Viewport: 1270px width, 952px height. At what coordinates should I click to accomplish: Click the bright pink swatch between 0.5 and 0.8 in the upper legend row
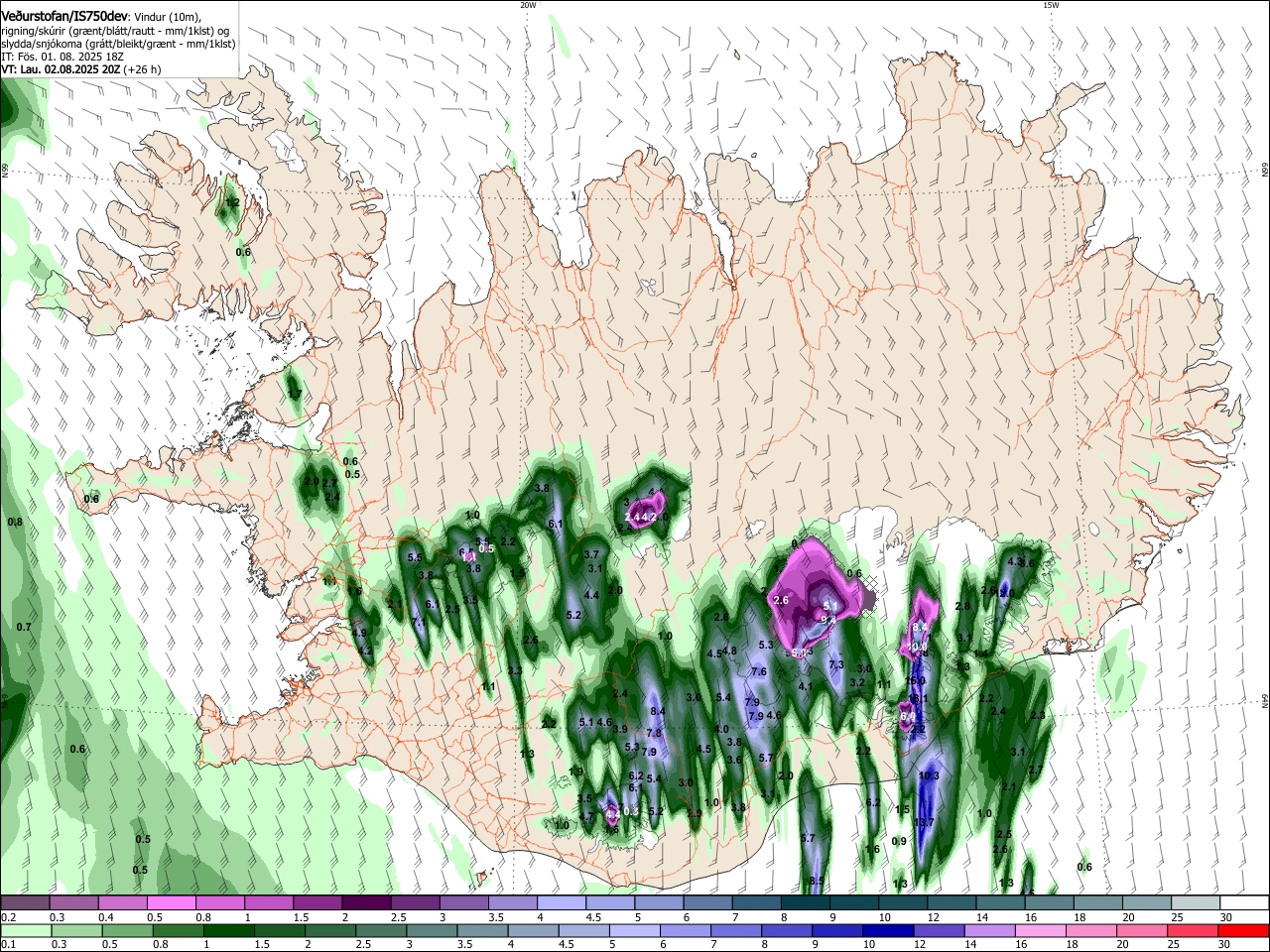click(171, 902)
